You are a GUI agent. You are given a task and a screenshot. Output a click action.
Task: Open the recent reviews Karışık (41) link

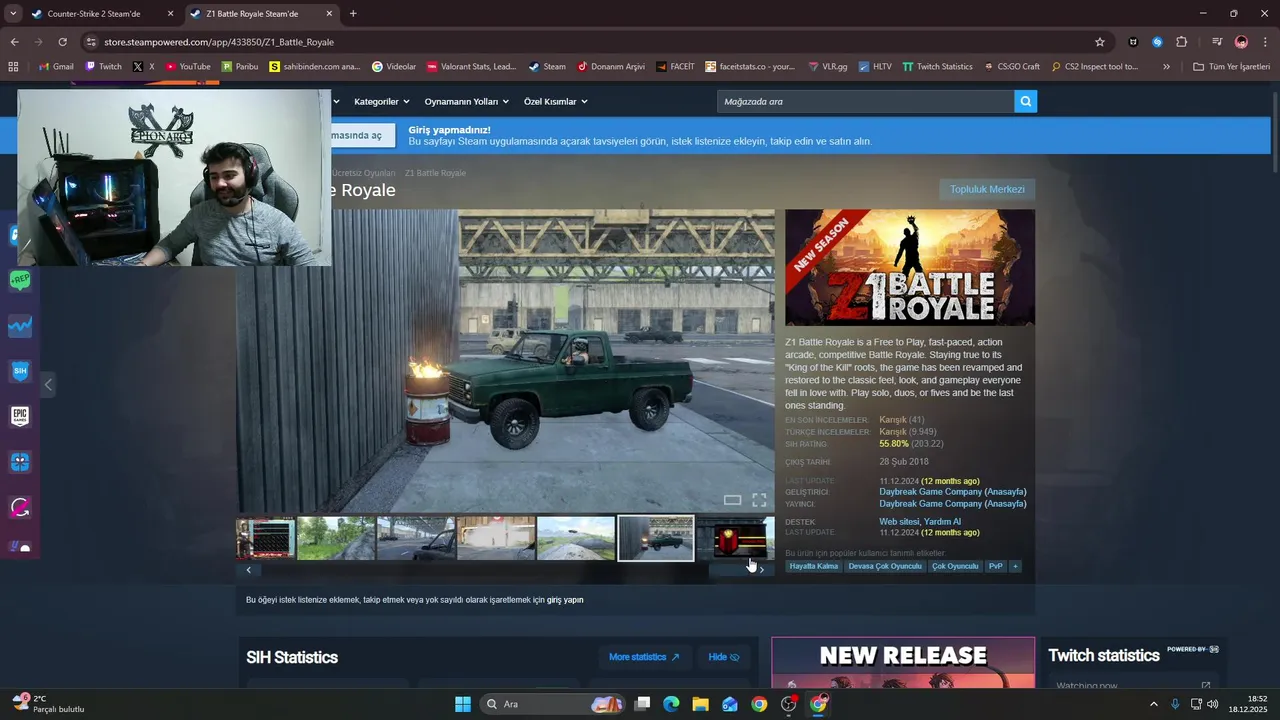coord(901,420)
